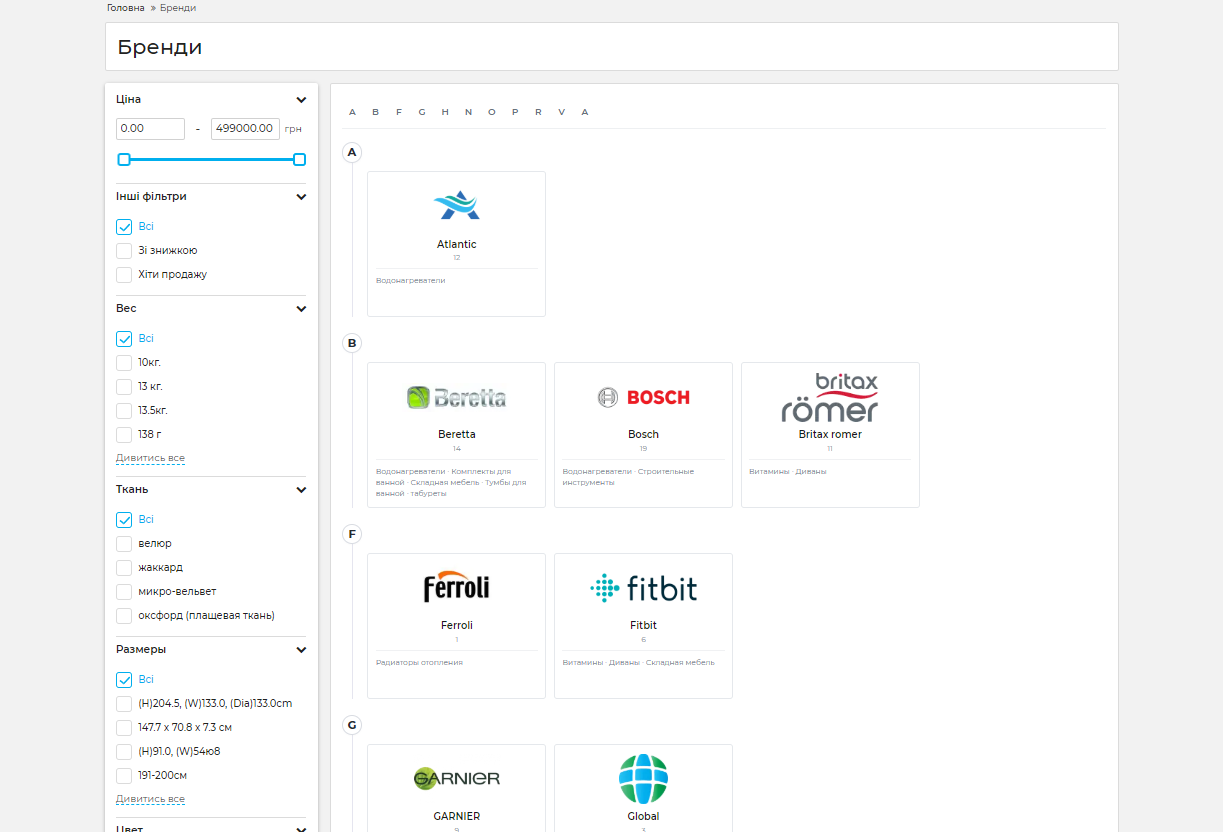Check the велюр fabric filter
The image size is (1223, 832).
point(124,544)
